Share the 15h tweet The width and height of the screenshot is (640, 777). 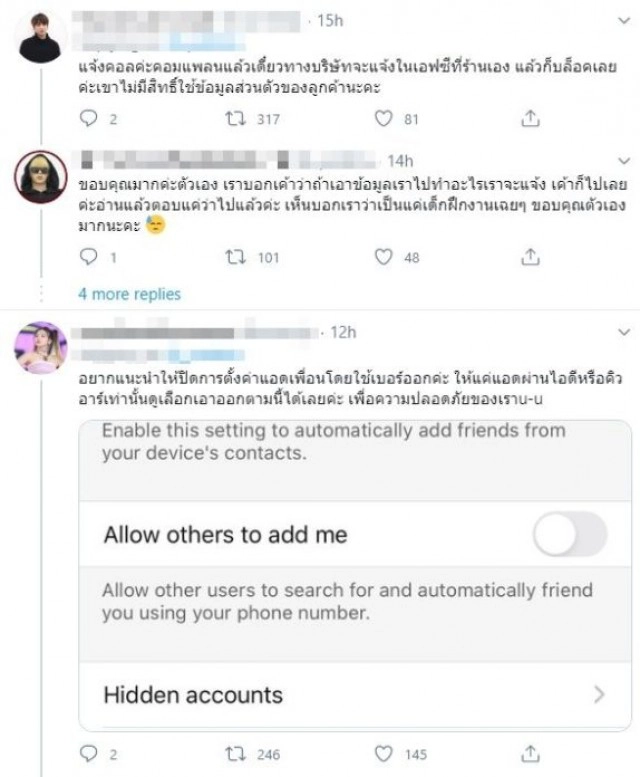pyautogui.click(x=529, y=118)
